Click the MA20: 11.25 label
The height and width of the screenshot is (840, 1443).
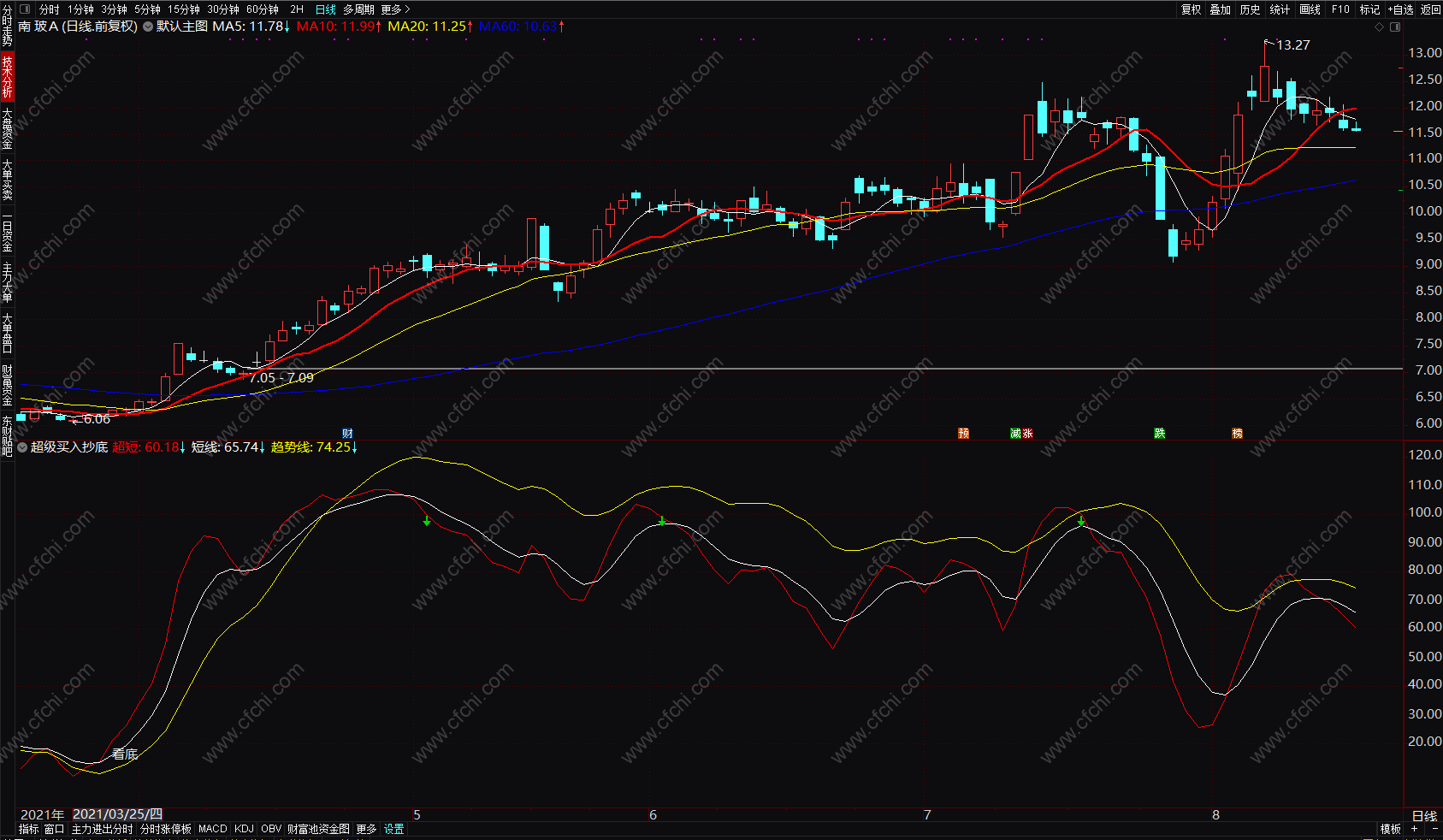pos(430,27)
